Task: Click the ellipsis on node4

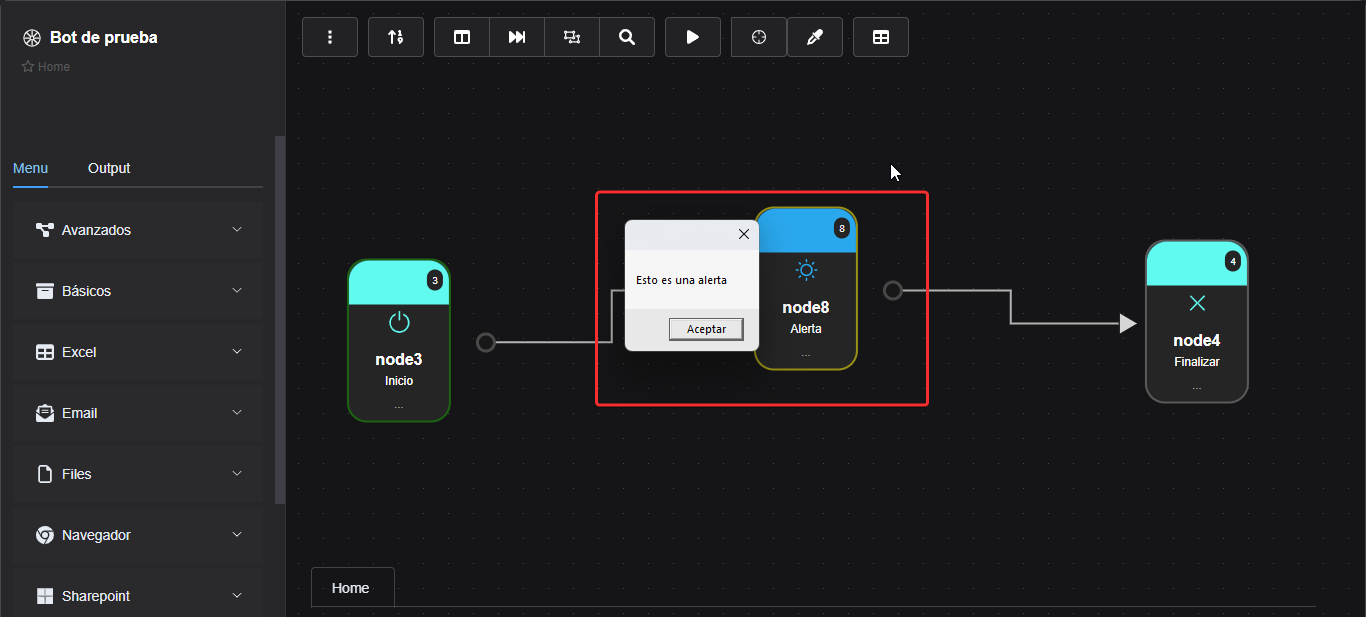Action: (1197, 388)
